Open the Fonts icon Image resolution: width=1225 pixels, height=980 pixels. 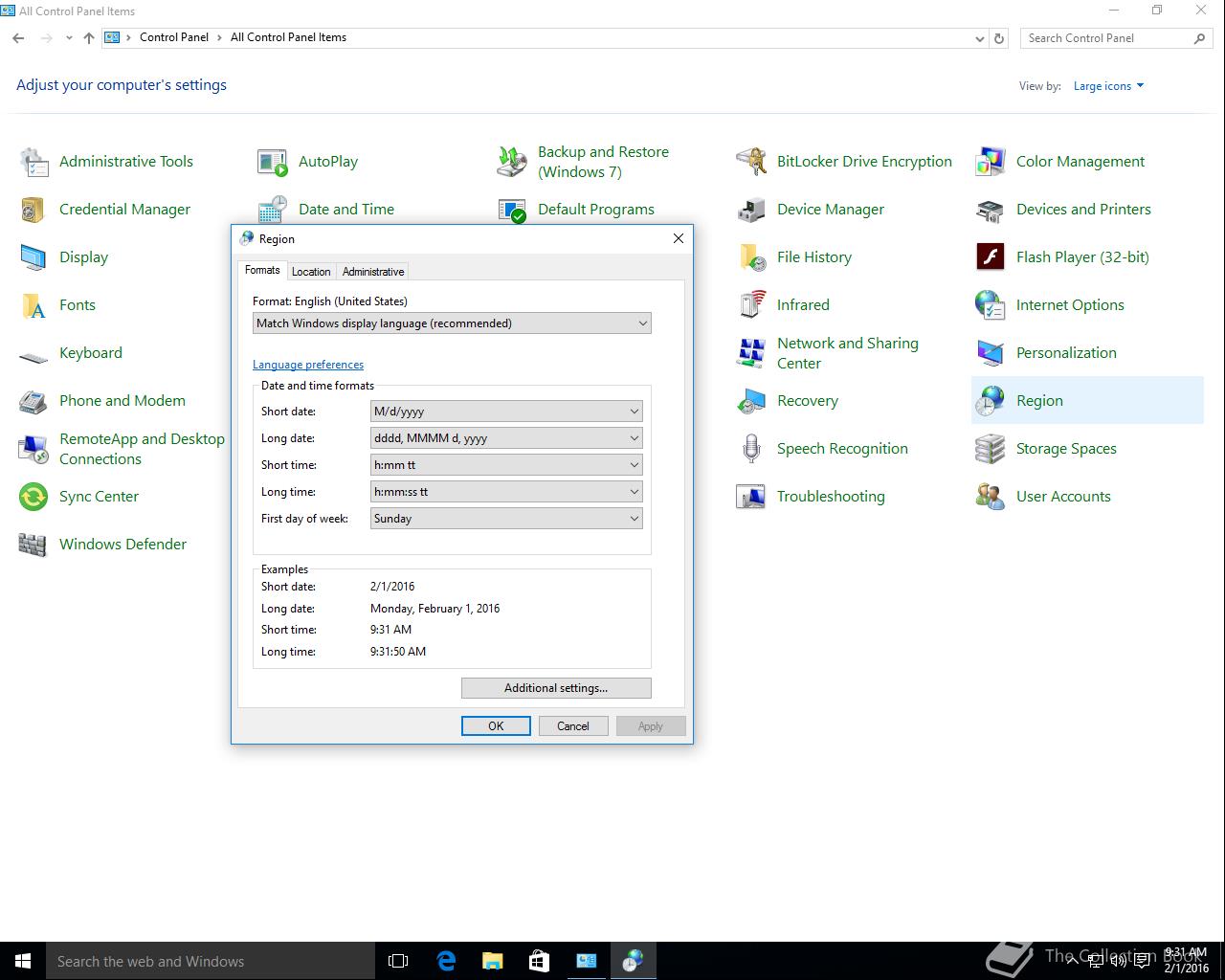coord(33,305)
